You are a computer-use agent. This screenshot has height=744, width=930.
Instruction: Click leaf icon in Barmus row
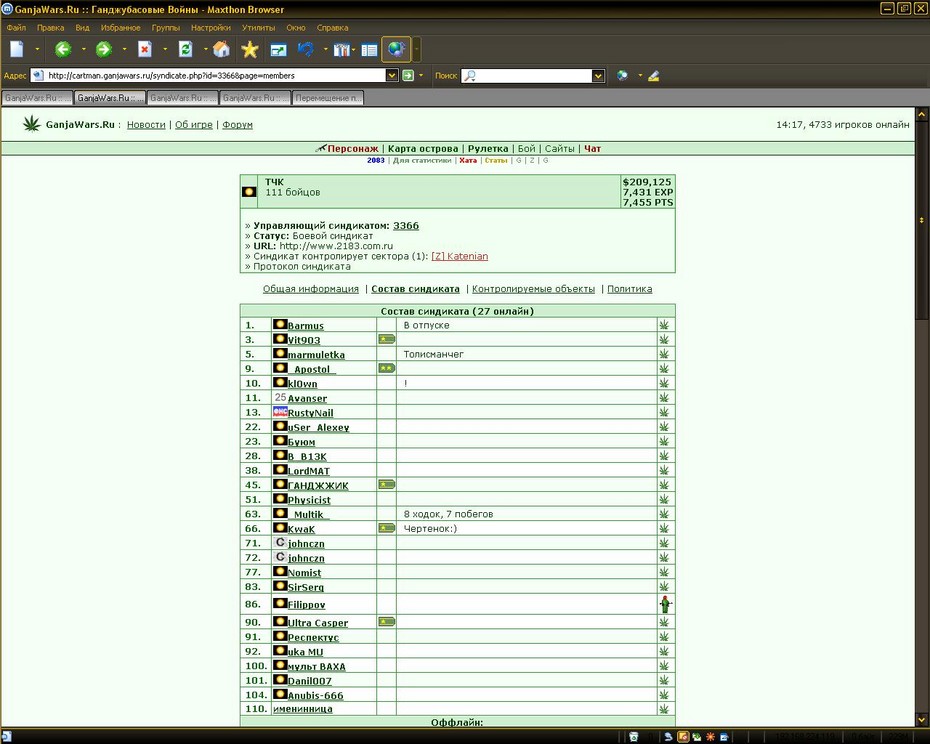point(664,325)
